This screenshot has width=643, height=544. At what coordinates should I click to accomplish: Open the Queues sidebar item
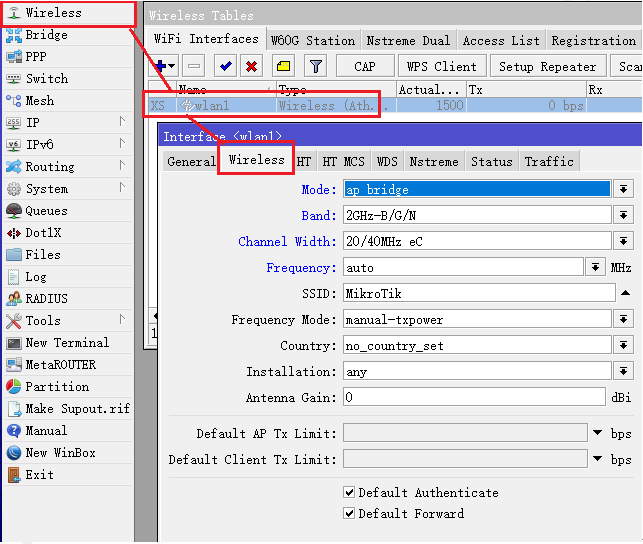tap(46, 211)
